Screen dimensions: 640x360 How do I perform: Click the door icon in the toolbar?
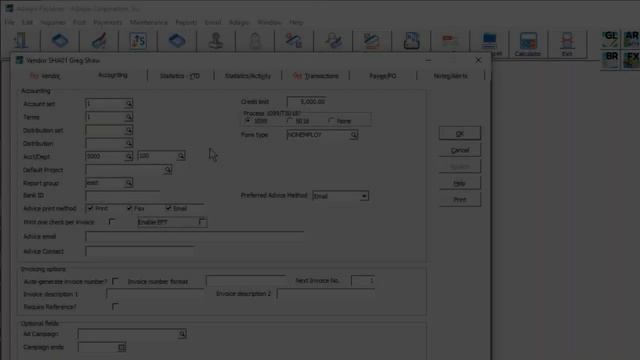coord(21,41)
